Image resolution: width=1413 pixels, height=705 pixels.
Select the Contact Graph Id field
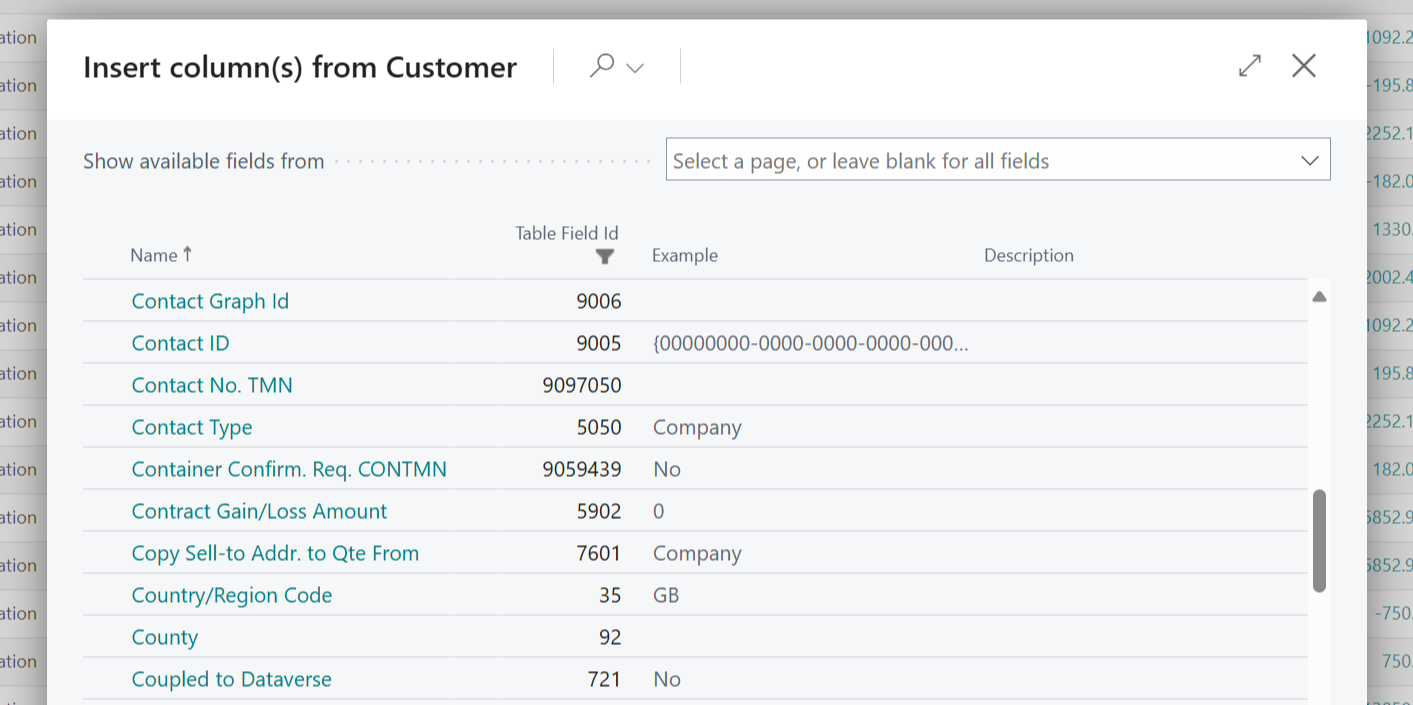210,301
